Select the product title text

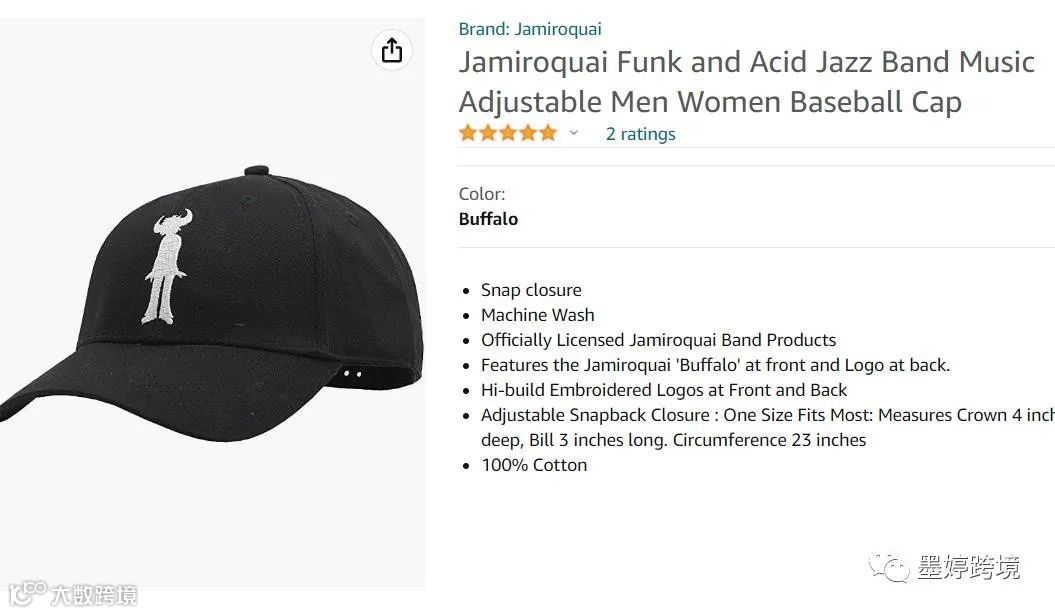(x=746, y=81)
